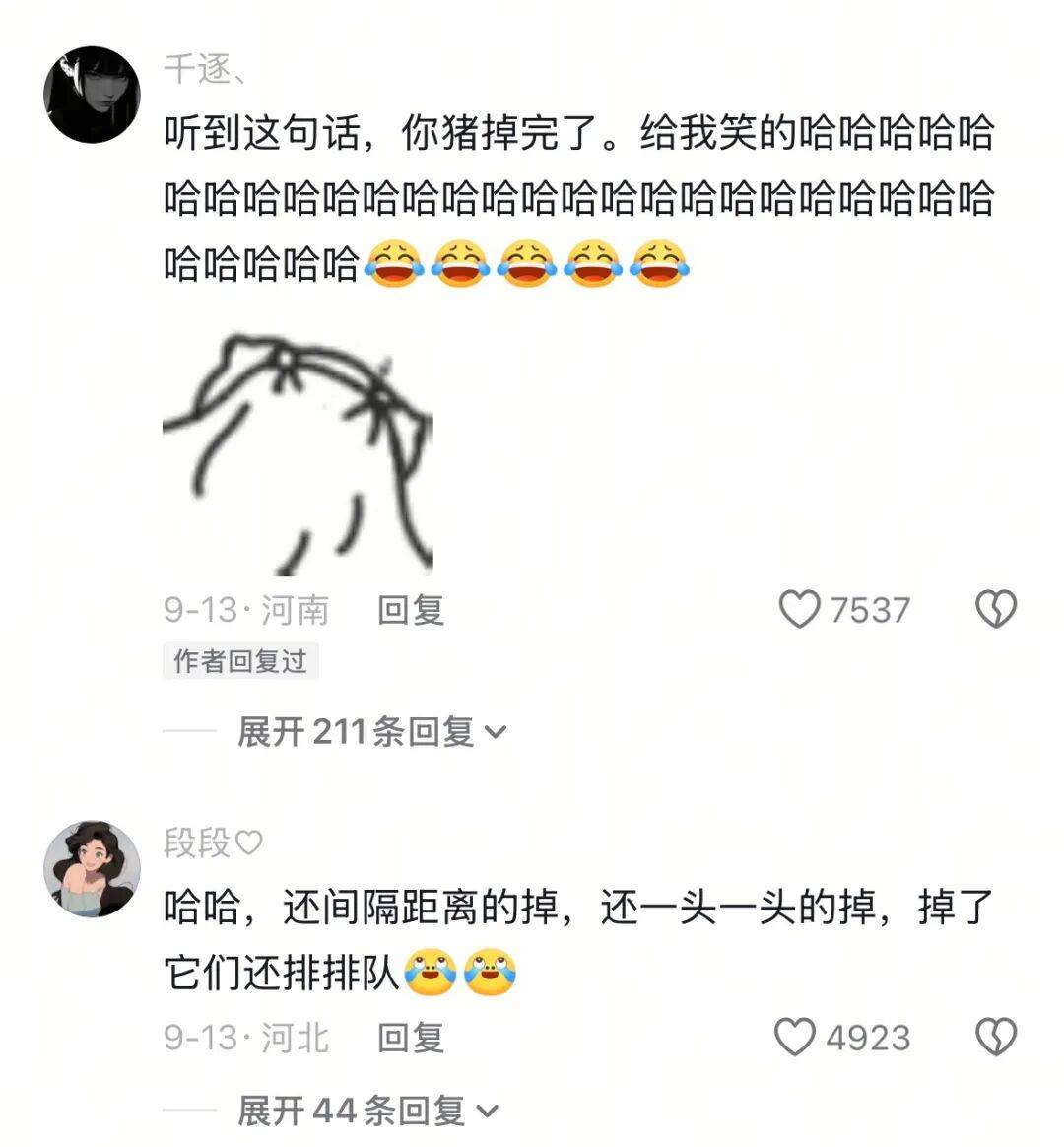Open username 千逐、 profile link
This screenshot has height=1147, width=1064.
[x=206, y=70]
